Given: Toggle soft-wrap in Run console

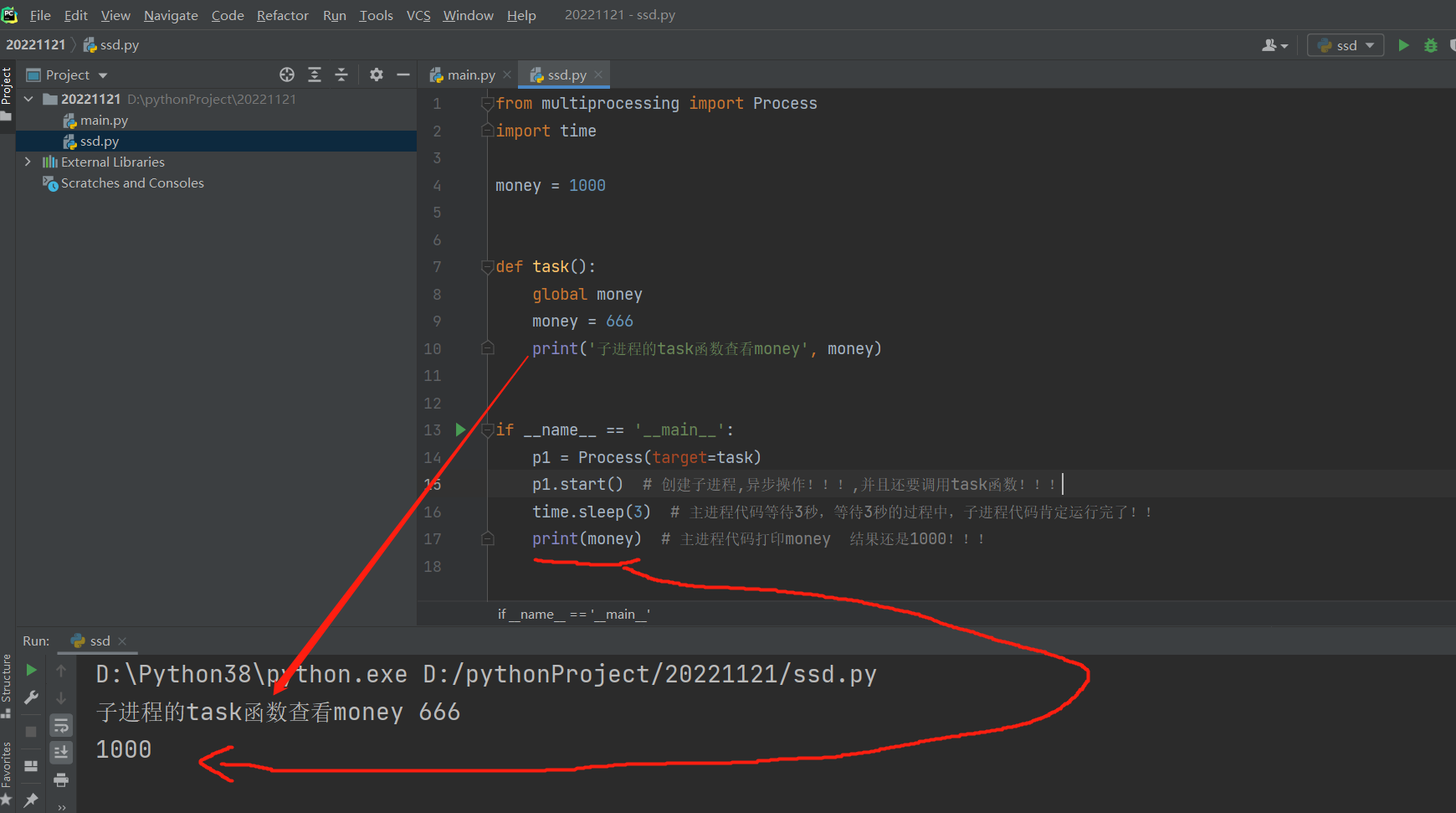Looking at the screenshot, I should 61,725.
